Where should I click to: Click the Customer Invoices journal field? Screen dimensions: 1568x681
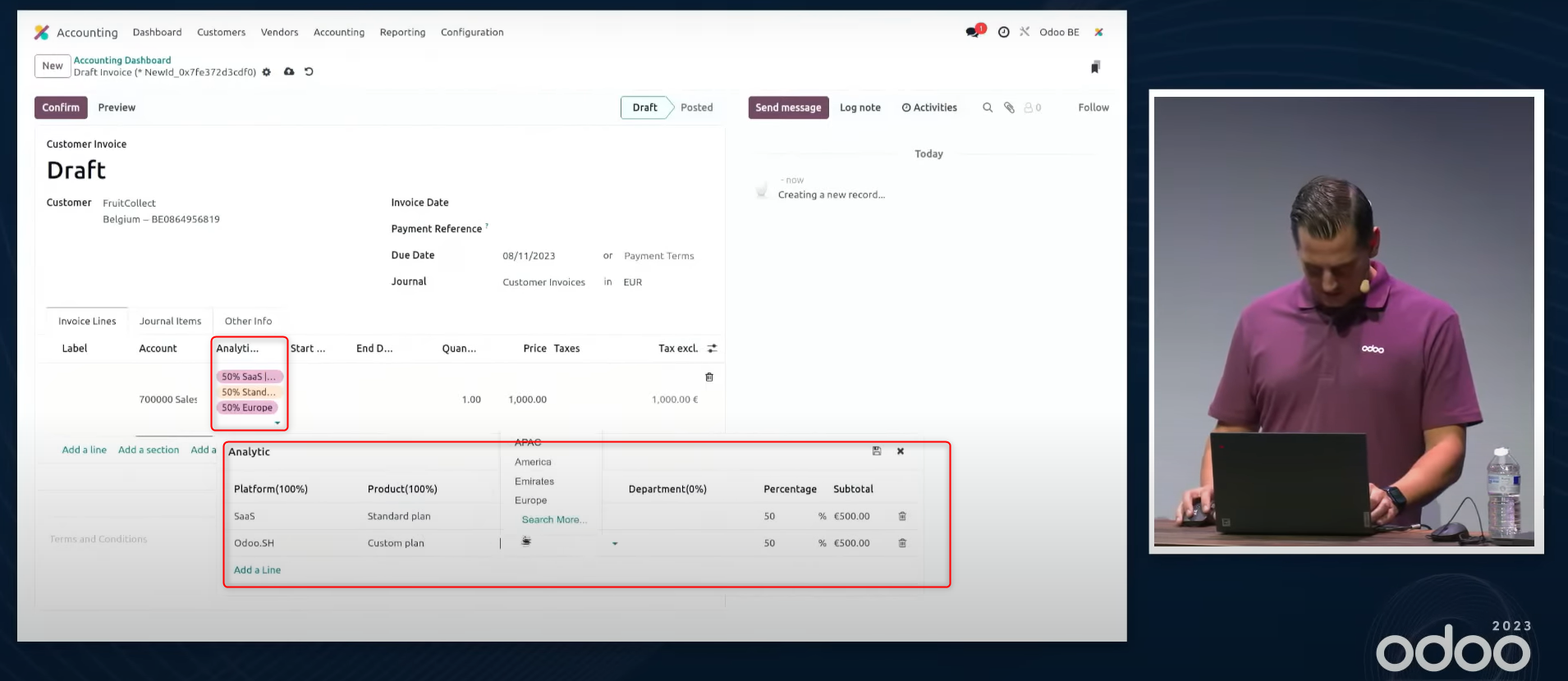543,282
